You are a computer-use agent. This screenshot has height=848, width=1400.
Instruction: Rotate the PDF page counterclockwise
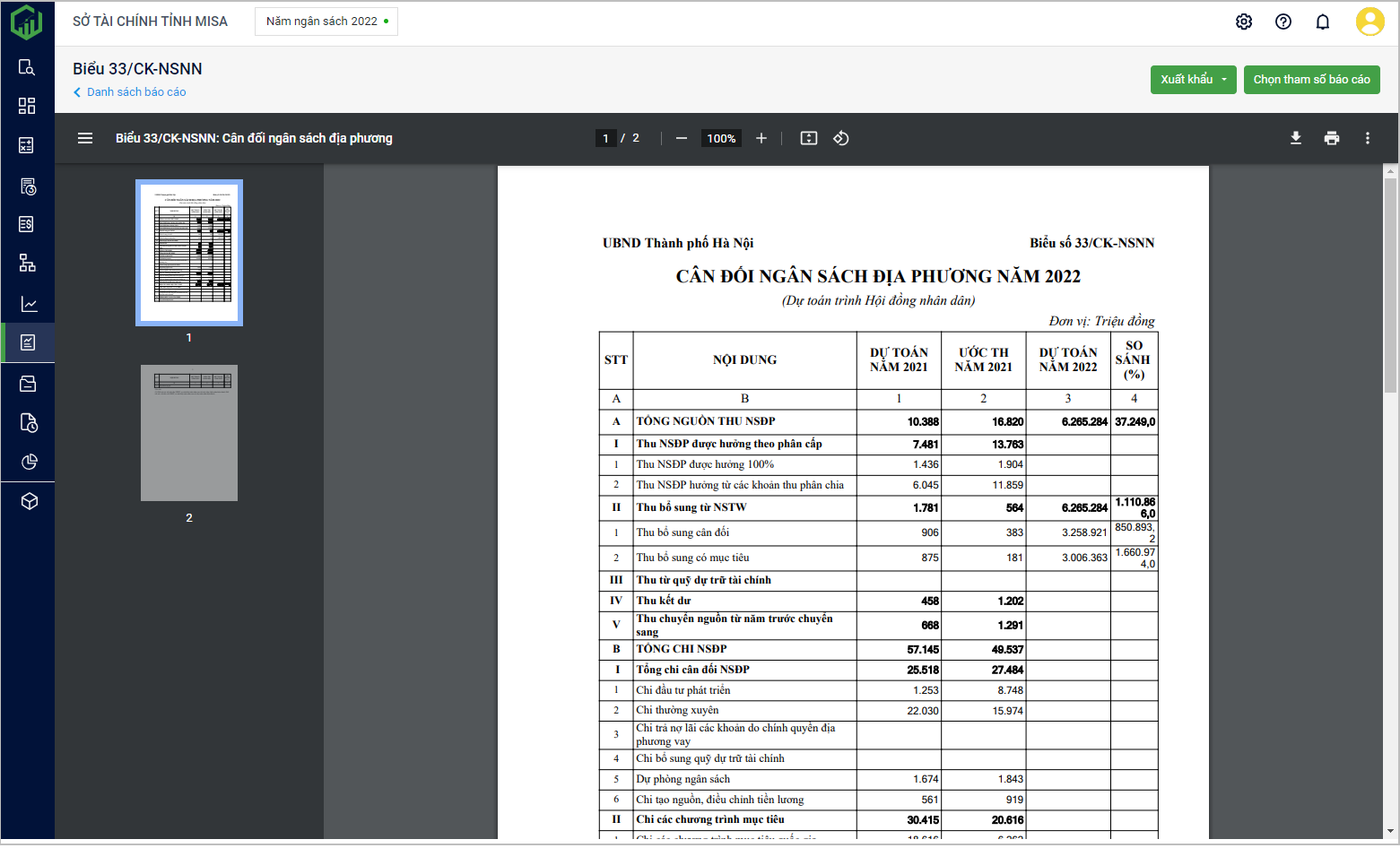(840, 138)
